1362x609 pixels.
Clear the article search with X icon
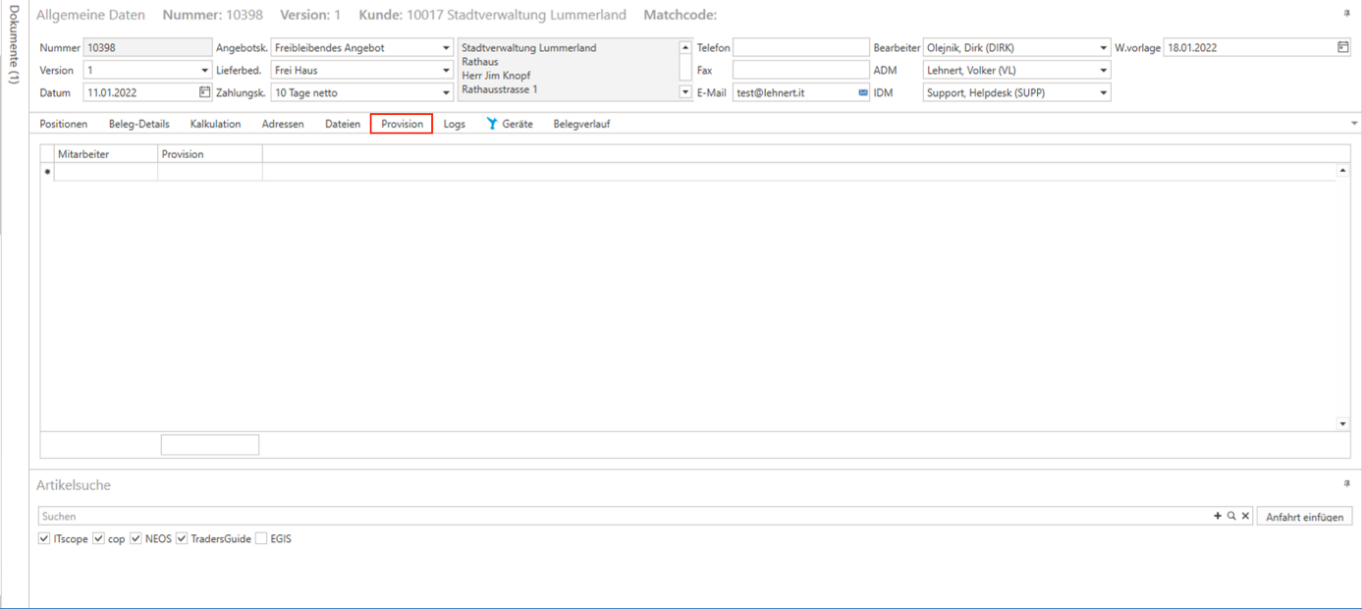pos(1245,516)
